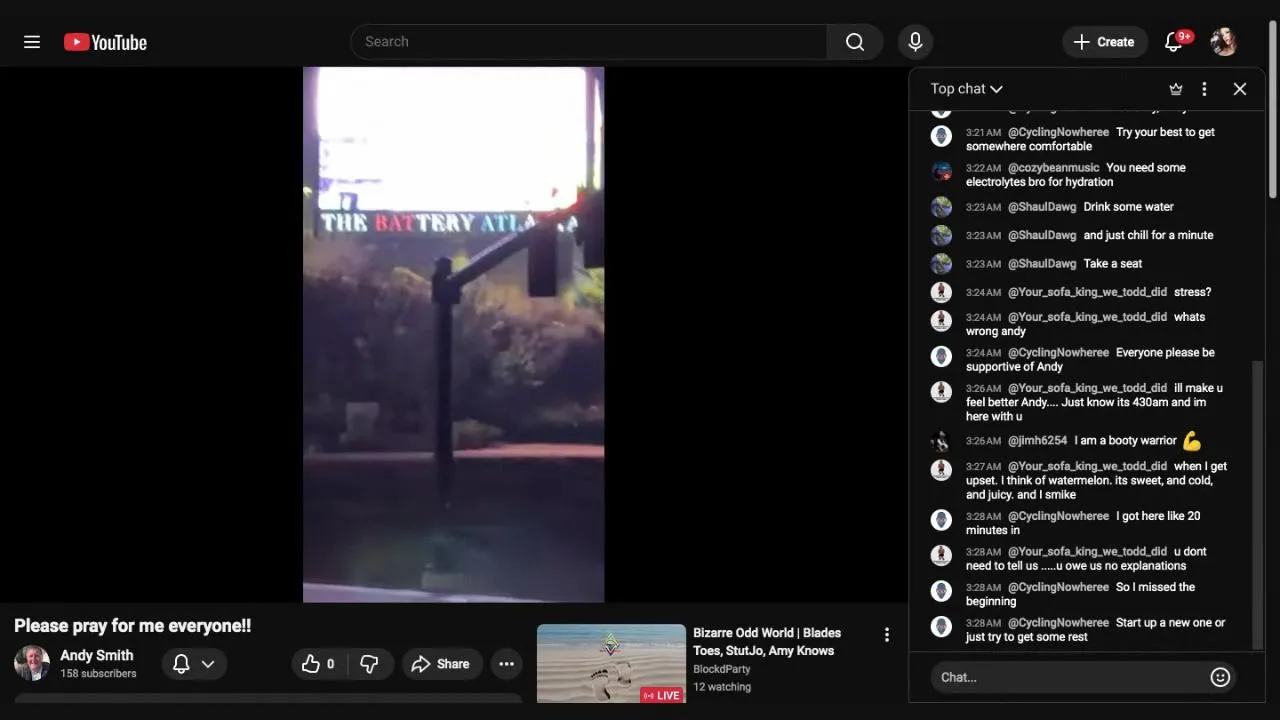Focus the Search input field

coord(590,42)
